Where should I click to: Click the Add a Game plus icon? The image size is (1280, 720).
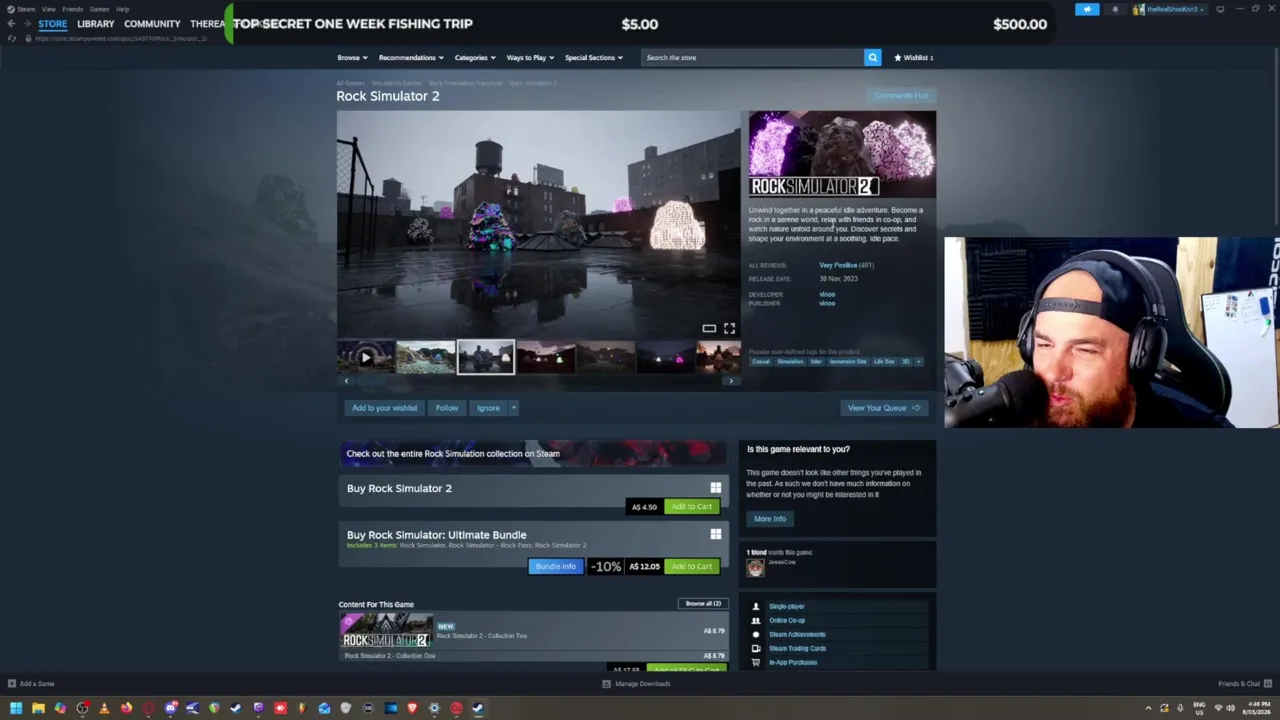point(12,684)
